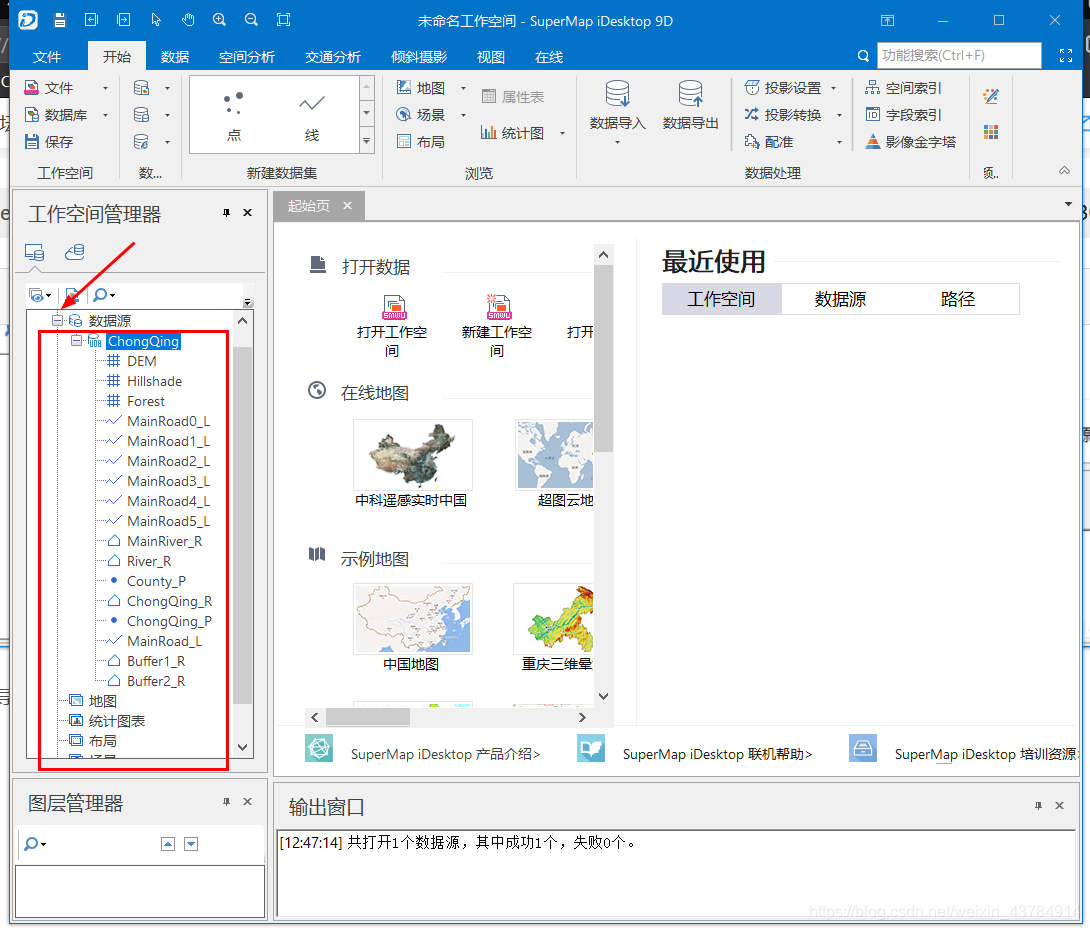Open the tab list dropdown arrow

click(1068, 204)
